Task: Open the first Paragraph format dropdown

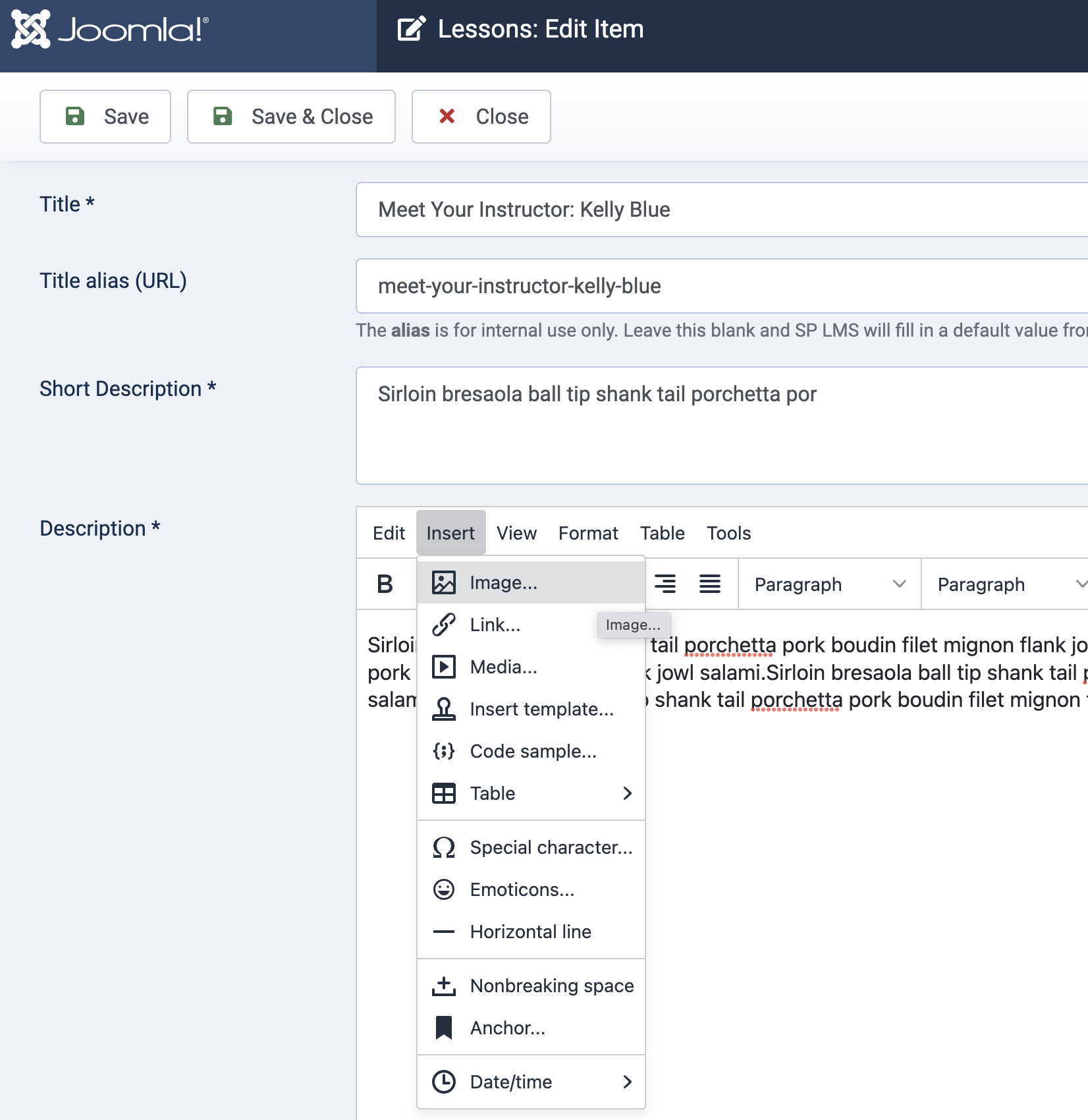Action: (829, 584)
